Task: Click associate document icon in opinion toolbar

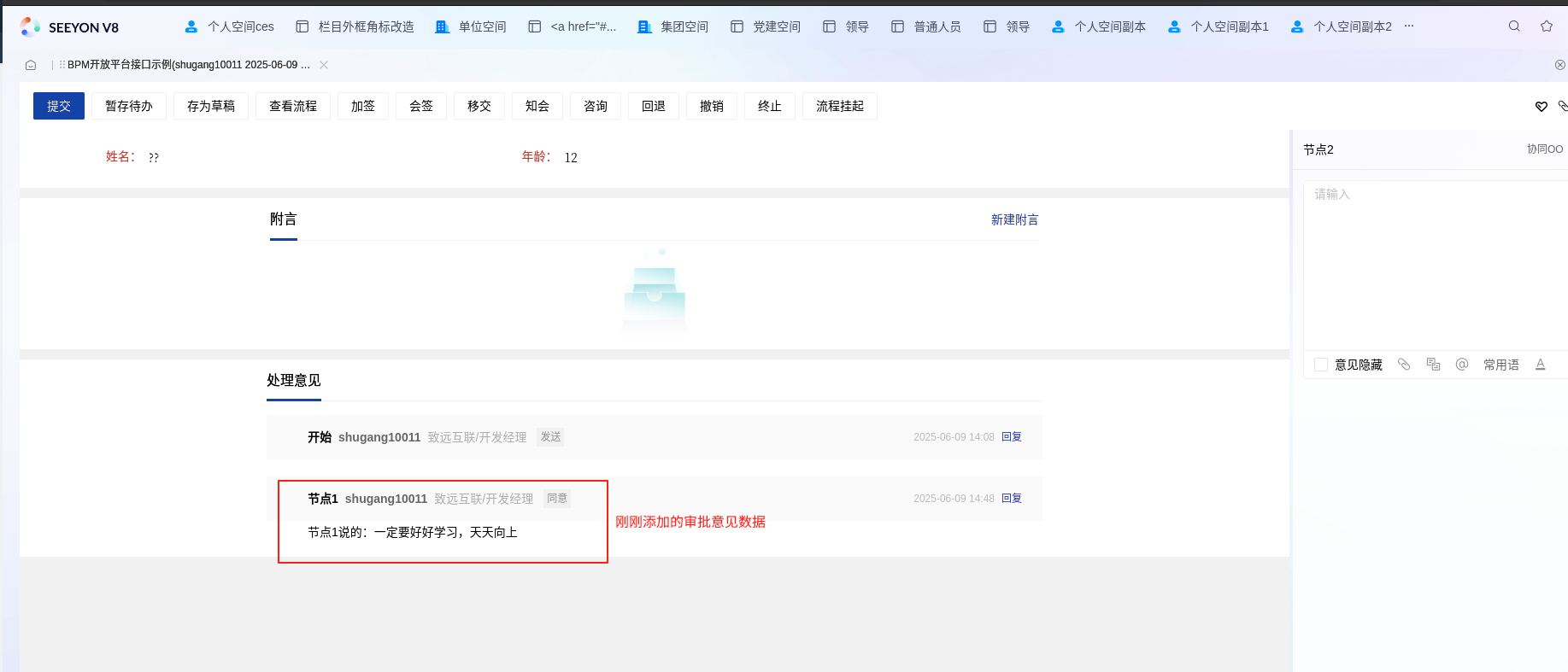Action: click(x=1433, y=365)
